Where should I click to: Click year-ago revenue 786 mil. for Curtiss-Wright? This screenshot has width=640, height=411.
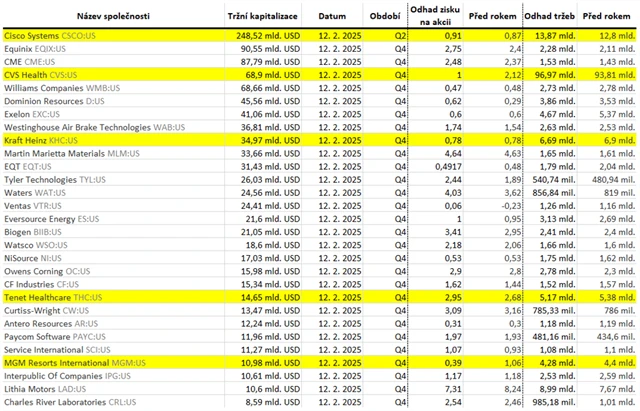point(620,311)
